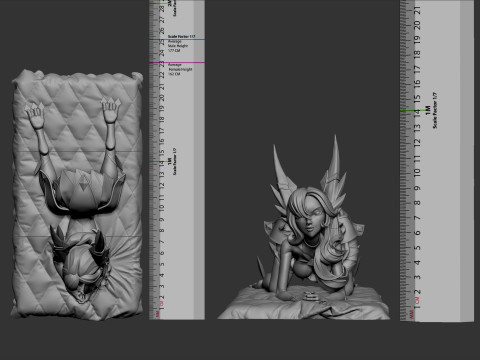The image size is (480, 360).
Task: Click the '162 CM' female height label
Action: coord(174,74)
